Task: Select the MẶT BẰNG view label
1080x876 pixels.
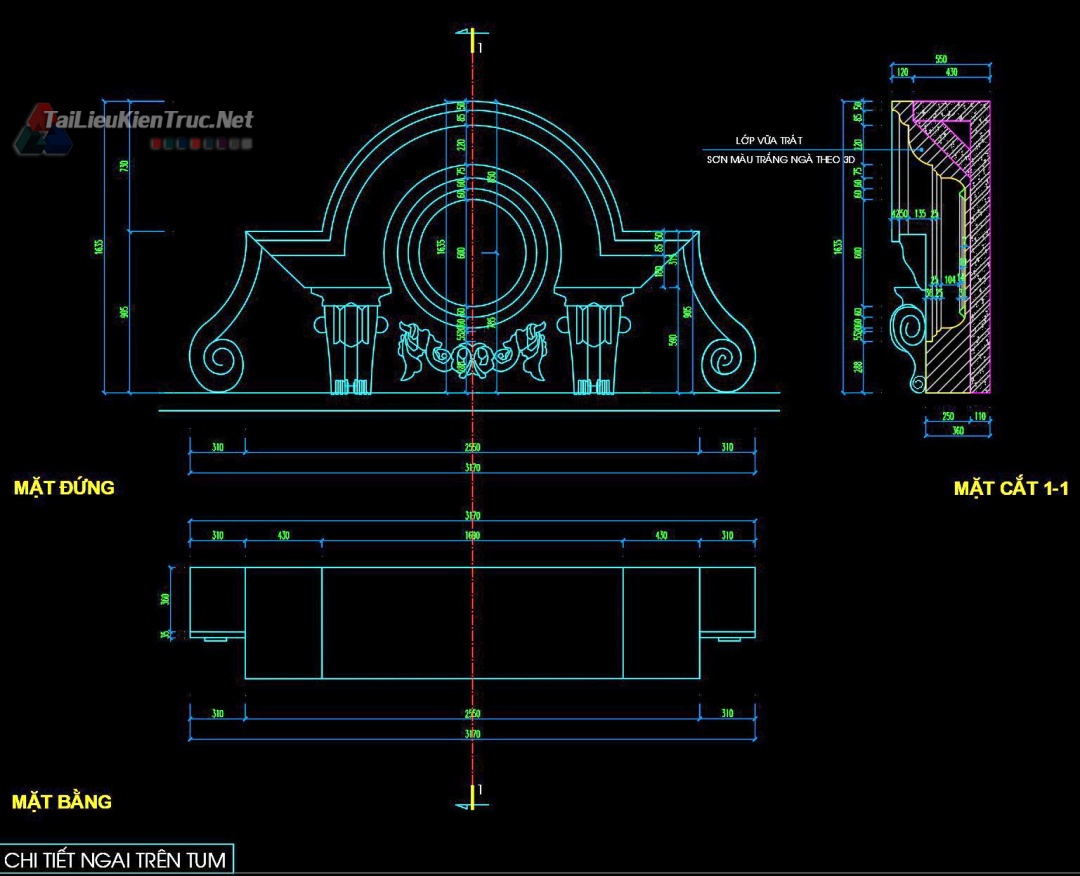Action: (x=62, y=802)
